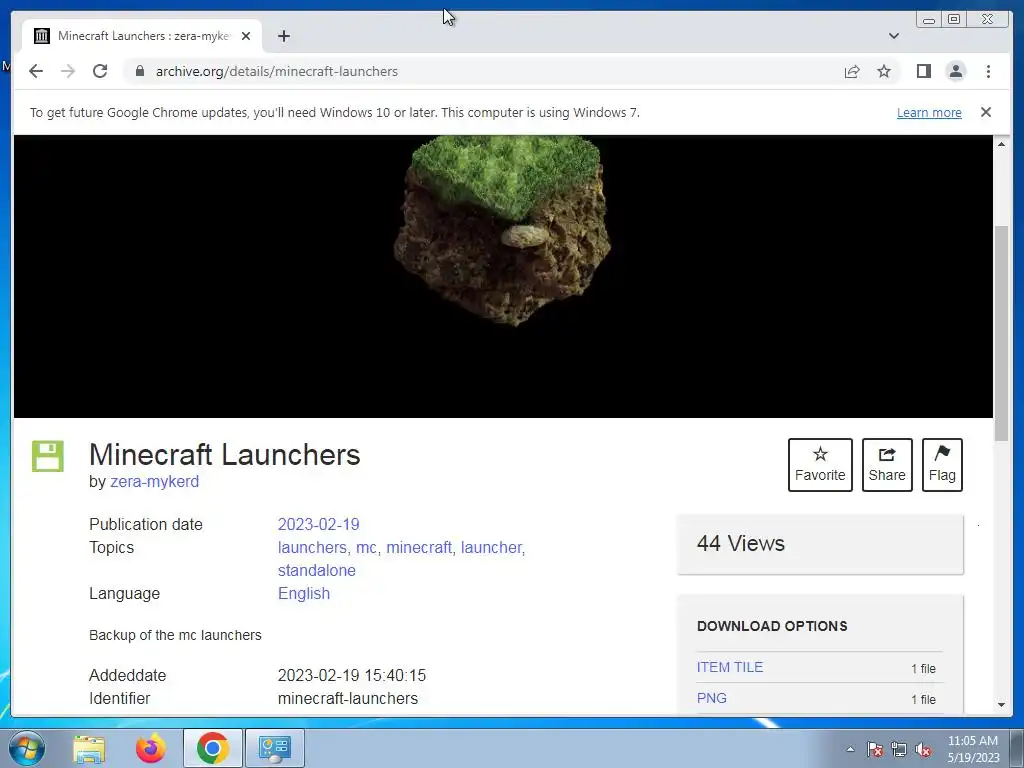Viewport: 1024px width, 768px height.
Task: Open the Action Center flag tray icon
Action: pos(874,749)
